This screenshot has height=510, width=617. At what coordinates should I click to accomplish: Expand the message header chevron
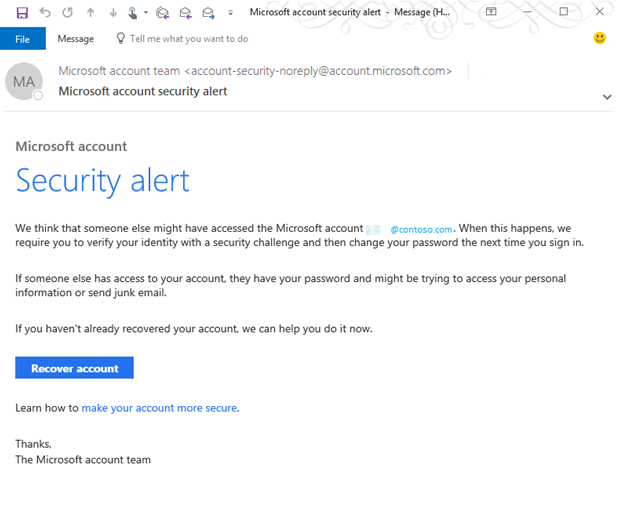coord(607,97)
